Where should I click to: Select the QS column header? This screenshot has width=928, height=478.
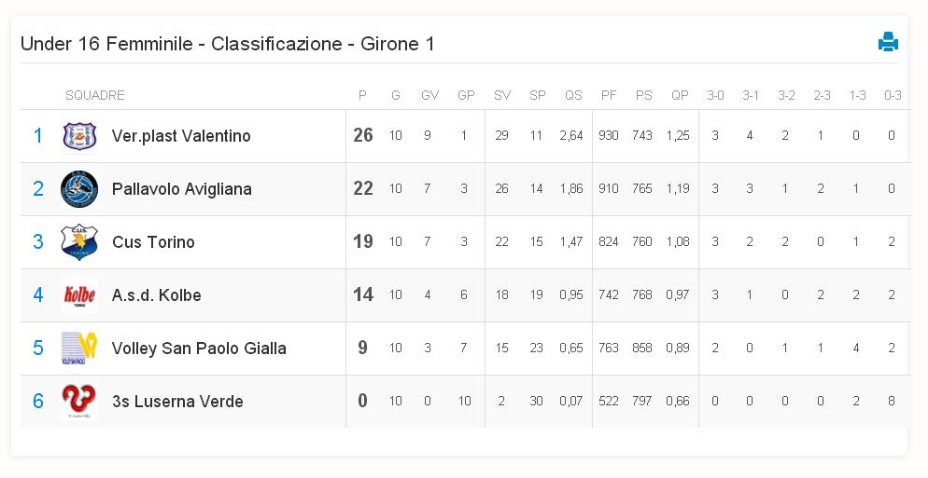pyautogui.click(x=573, y=95)
